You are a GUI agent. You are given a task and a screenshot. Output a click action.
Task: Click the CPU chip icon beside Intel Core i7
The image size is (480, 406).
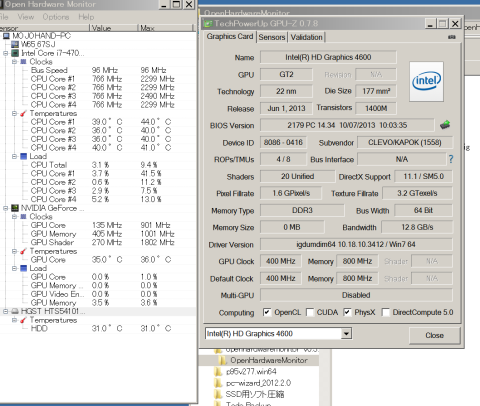click(15, 53)
